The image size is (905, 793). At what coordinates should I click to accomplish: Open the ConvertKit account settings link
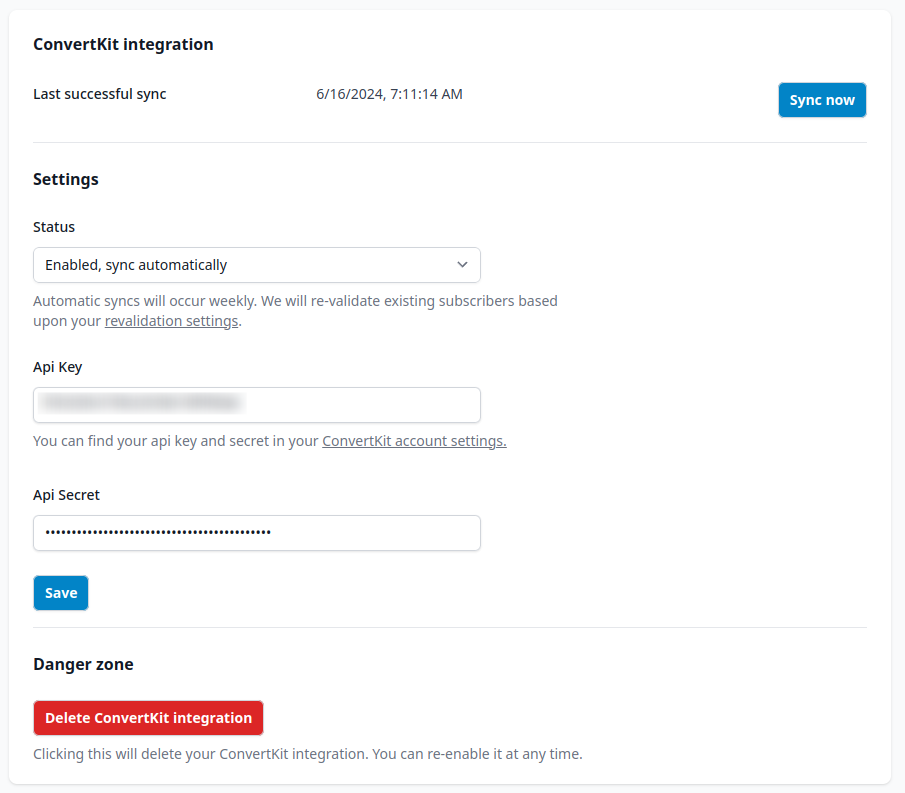414,441
